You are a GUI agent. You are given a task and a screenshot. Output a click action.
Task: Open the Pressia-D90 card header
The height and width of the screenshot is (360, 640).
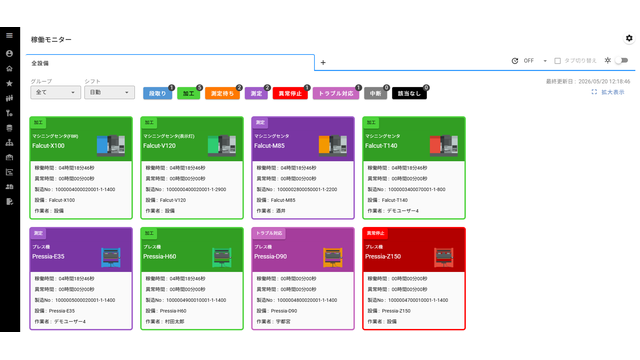(303, 250)
